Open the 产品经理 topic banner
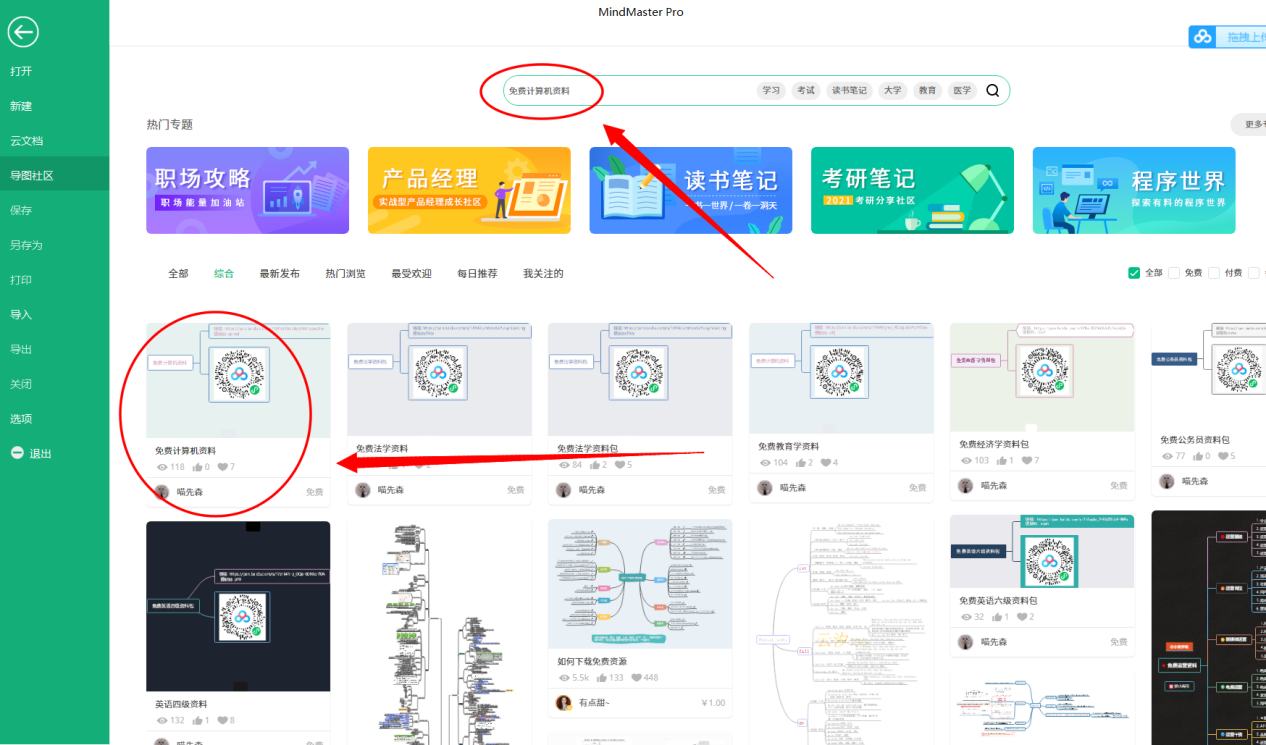Viewport: 1266px width, 745px height. [469, 190]
